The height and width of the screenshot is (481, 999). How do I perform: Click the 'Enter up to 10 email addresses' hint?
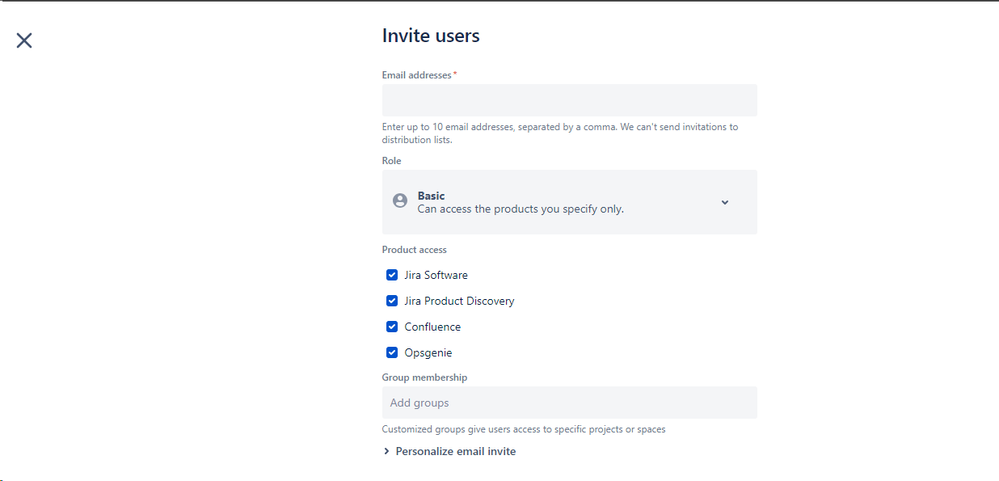(x=560, y=133)
